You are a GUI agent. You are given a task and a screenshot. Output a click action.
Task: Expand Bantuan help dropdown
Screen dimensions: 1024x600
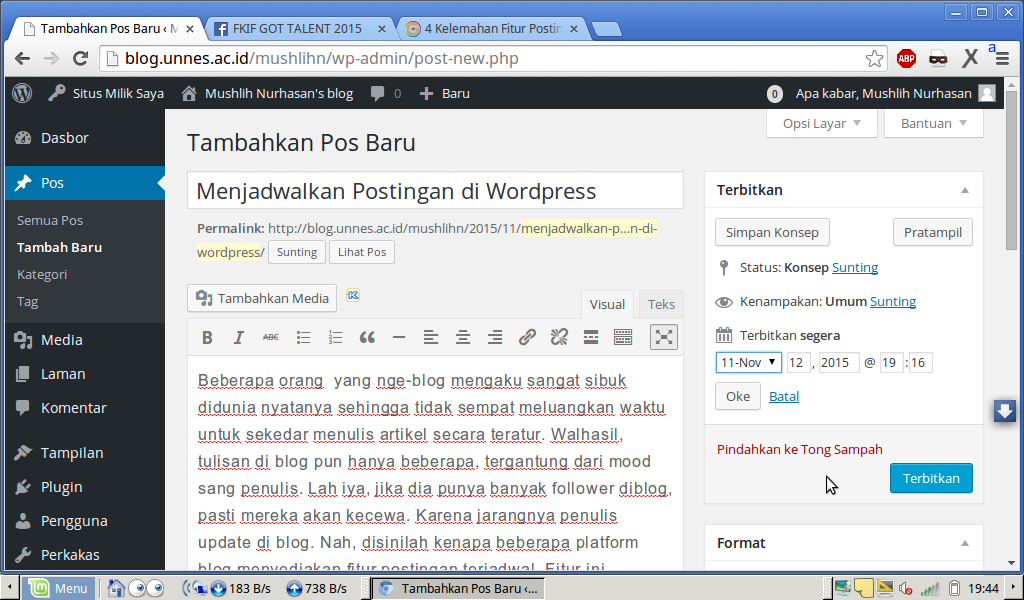pos(933,123)
